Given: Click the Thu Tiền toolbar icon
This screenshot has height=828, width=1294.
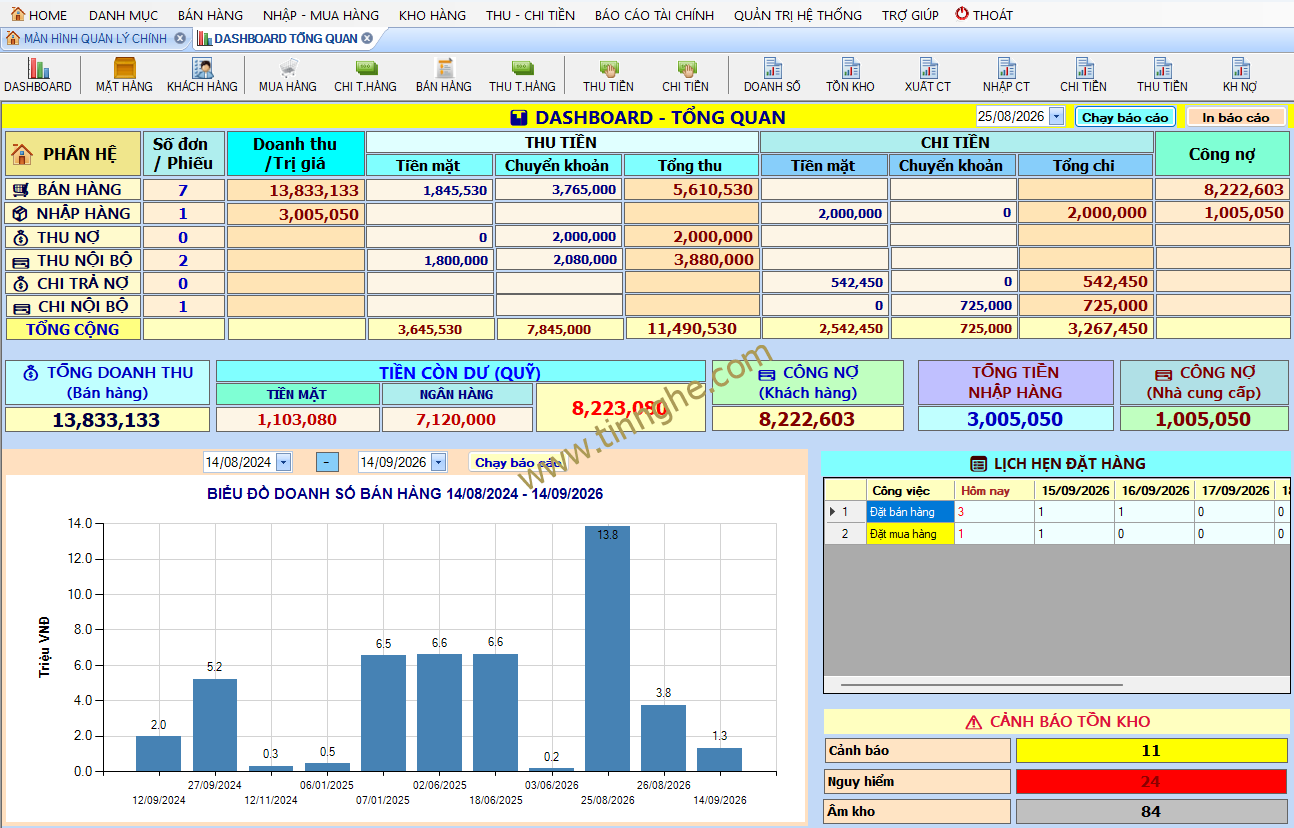Looking at the screenshot, I should pos(609,75).
